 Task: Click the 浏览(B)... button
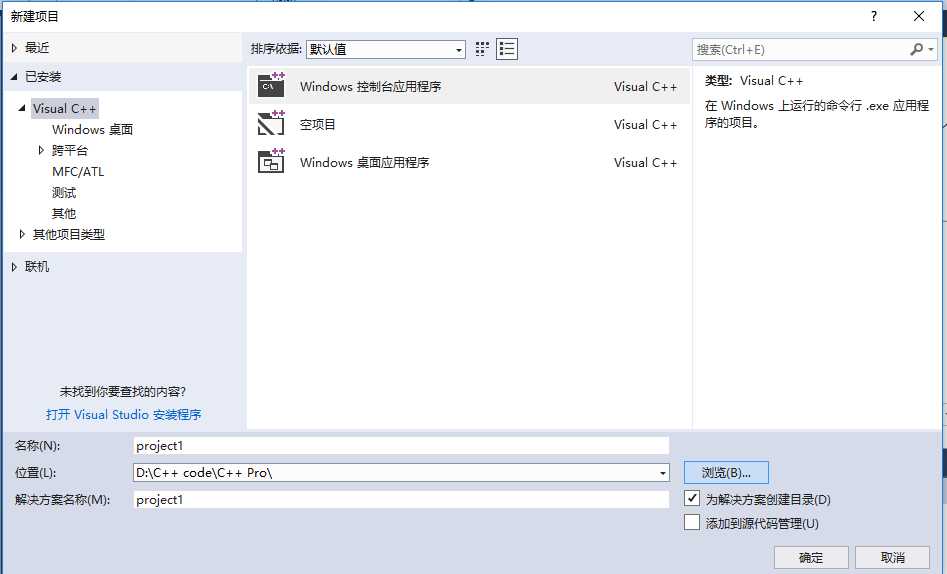tap(726, 472)
